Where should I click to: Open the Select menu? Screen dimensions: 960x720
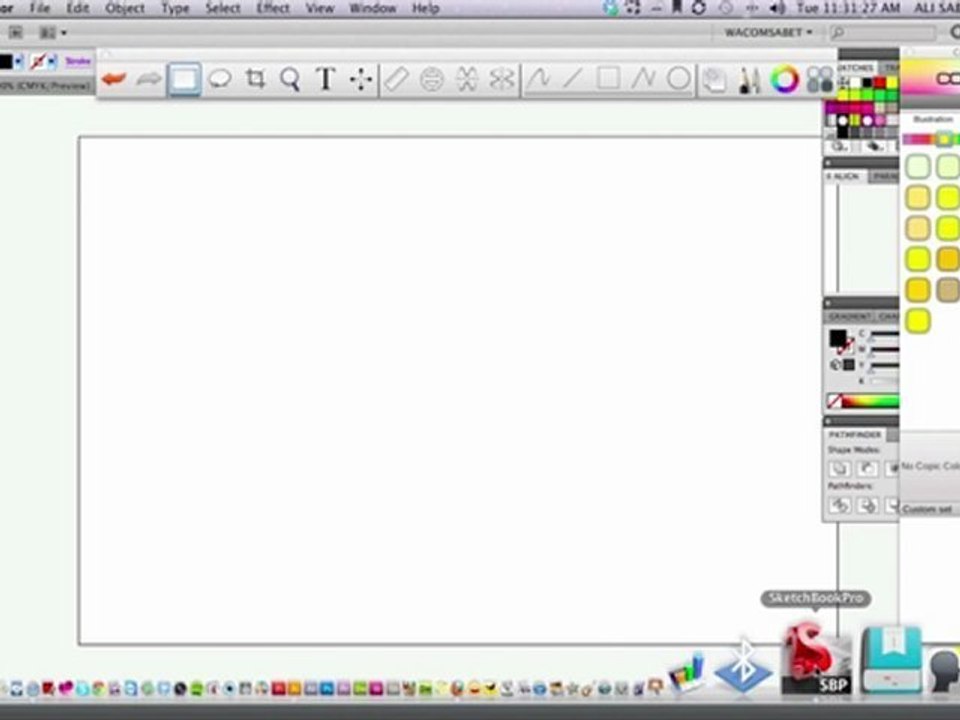click(223, 9)
